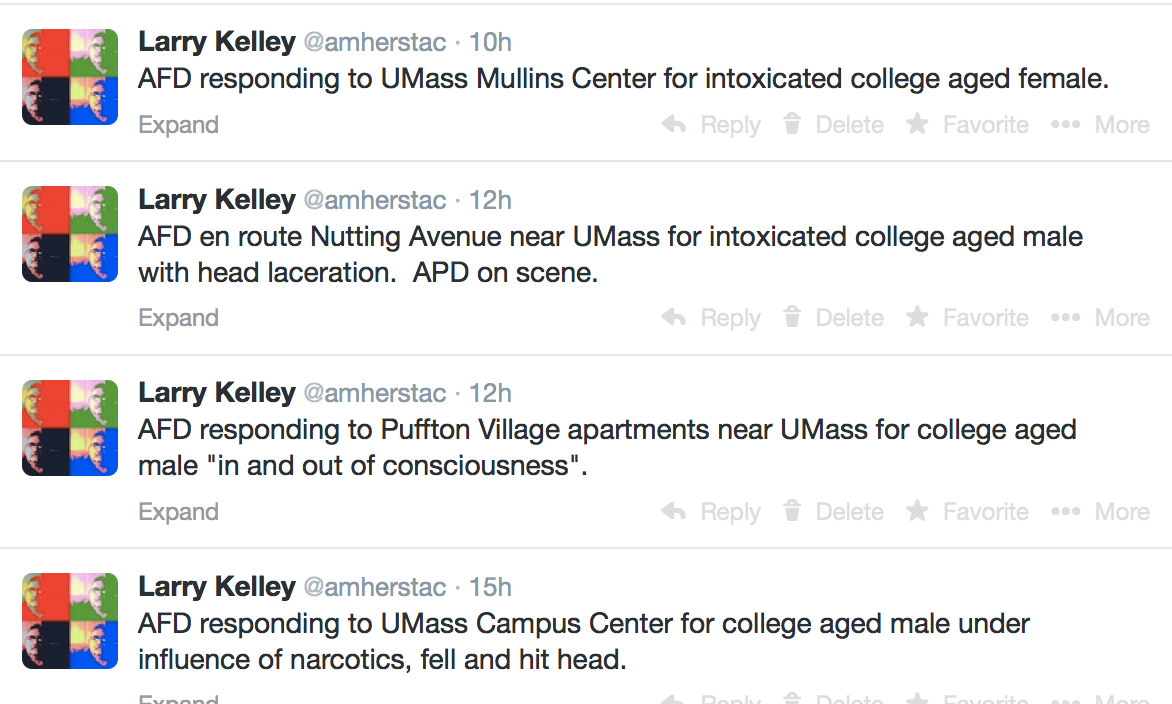Click Reply arrow on Puffton Village tweet
The height and width of the screenshot is (704, 1172).
pyautogui.click(x=674, y=512)
